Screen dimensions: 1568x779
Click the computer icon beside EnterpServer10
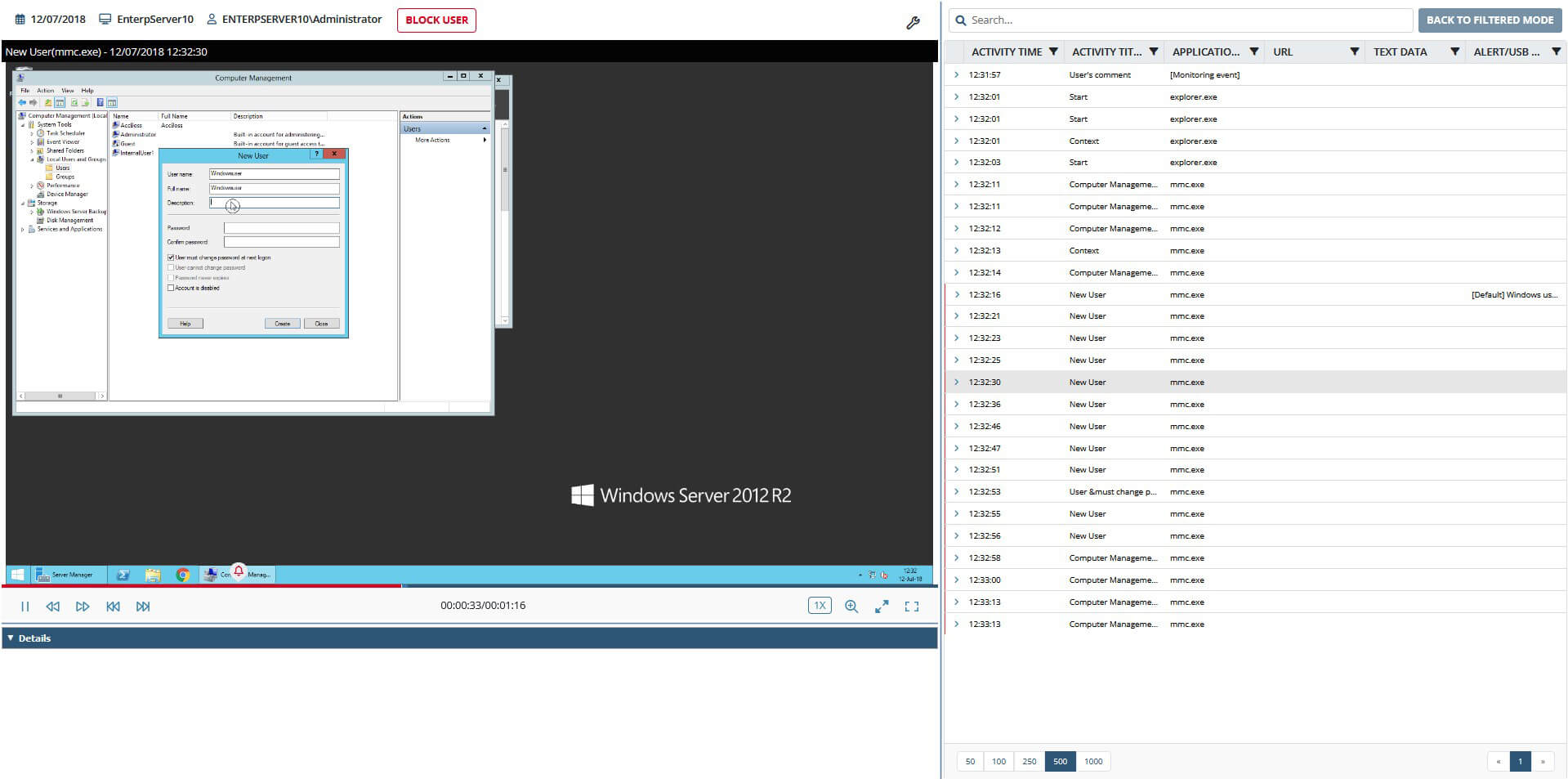click(105, 20)
